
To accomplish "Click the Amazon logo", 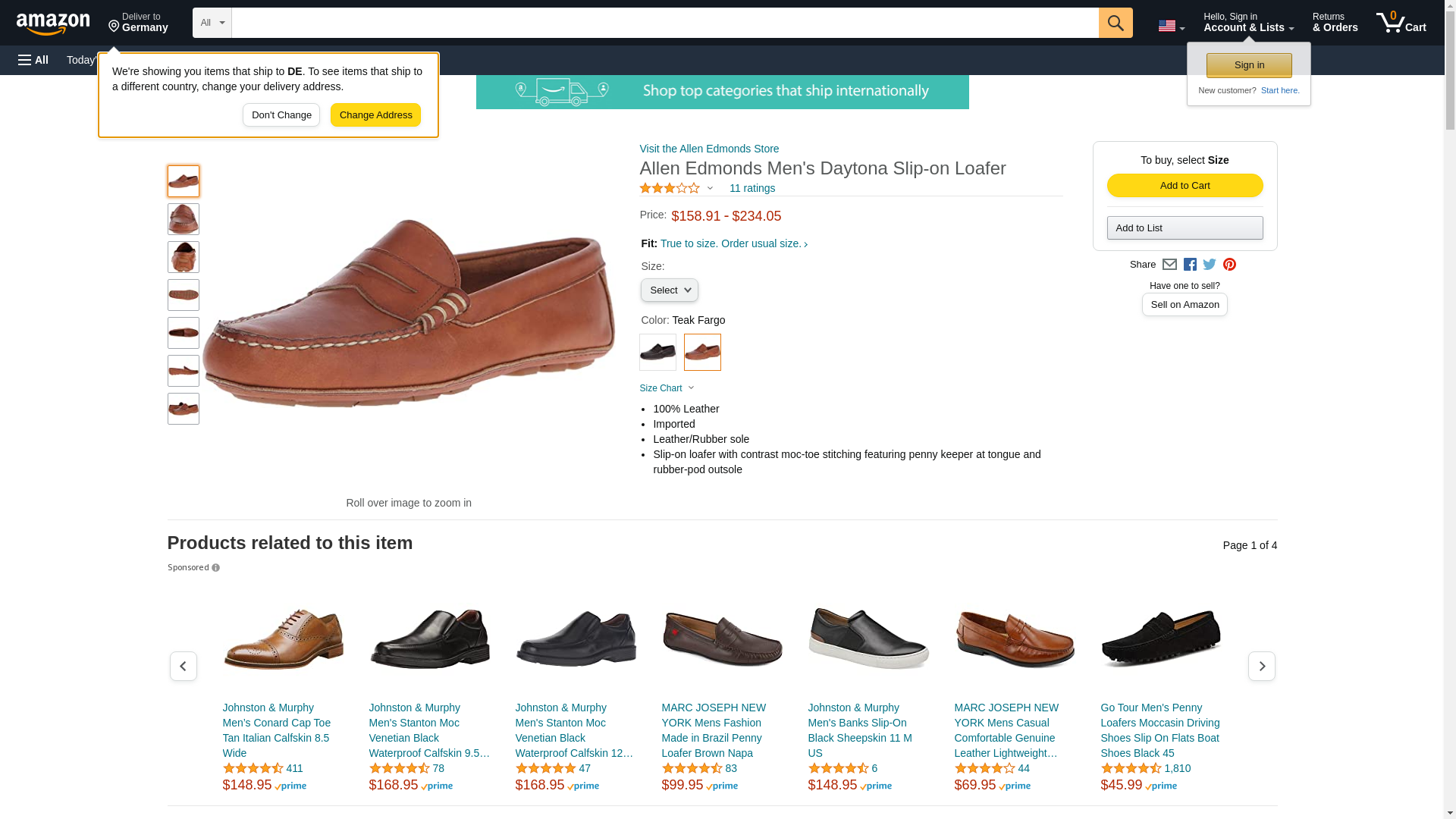I will tap(53, 24).
